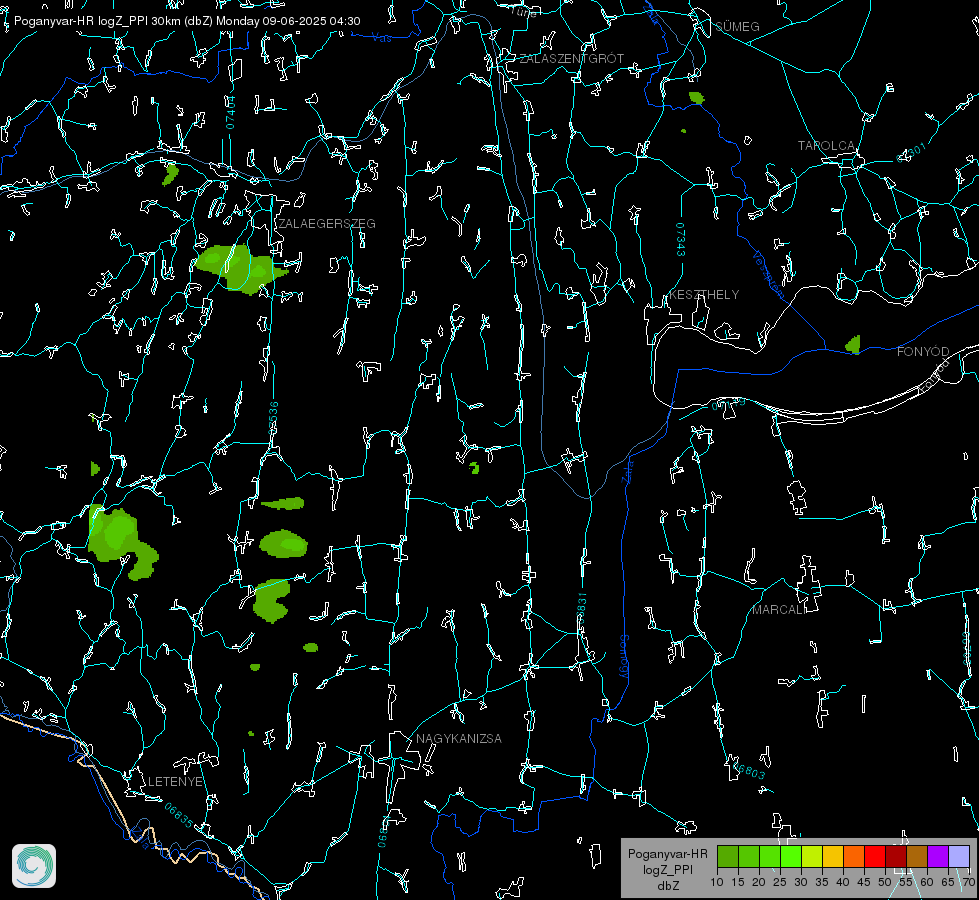Choose the bright red 45–50 dBZ swatch
Screen dimensions: 979x900
(x=875, y=856)
